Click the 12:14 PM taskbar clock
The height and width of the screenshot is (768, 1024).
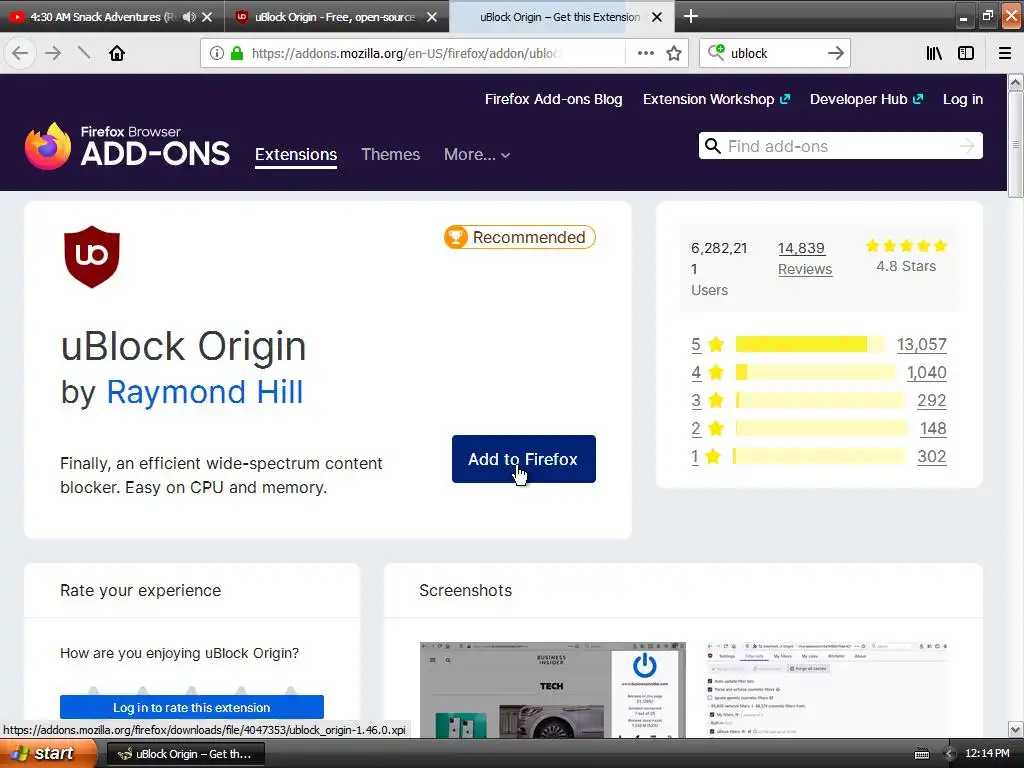pyautogui.click(x=987, y=754)
